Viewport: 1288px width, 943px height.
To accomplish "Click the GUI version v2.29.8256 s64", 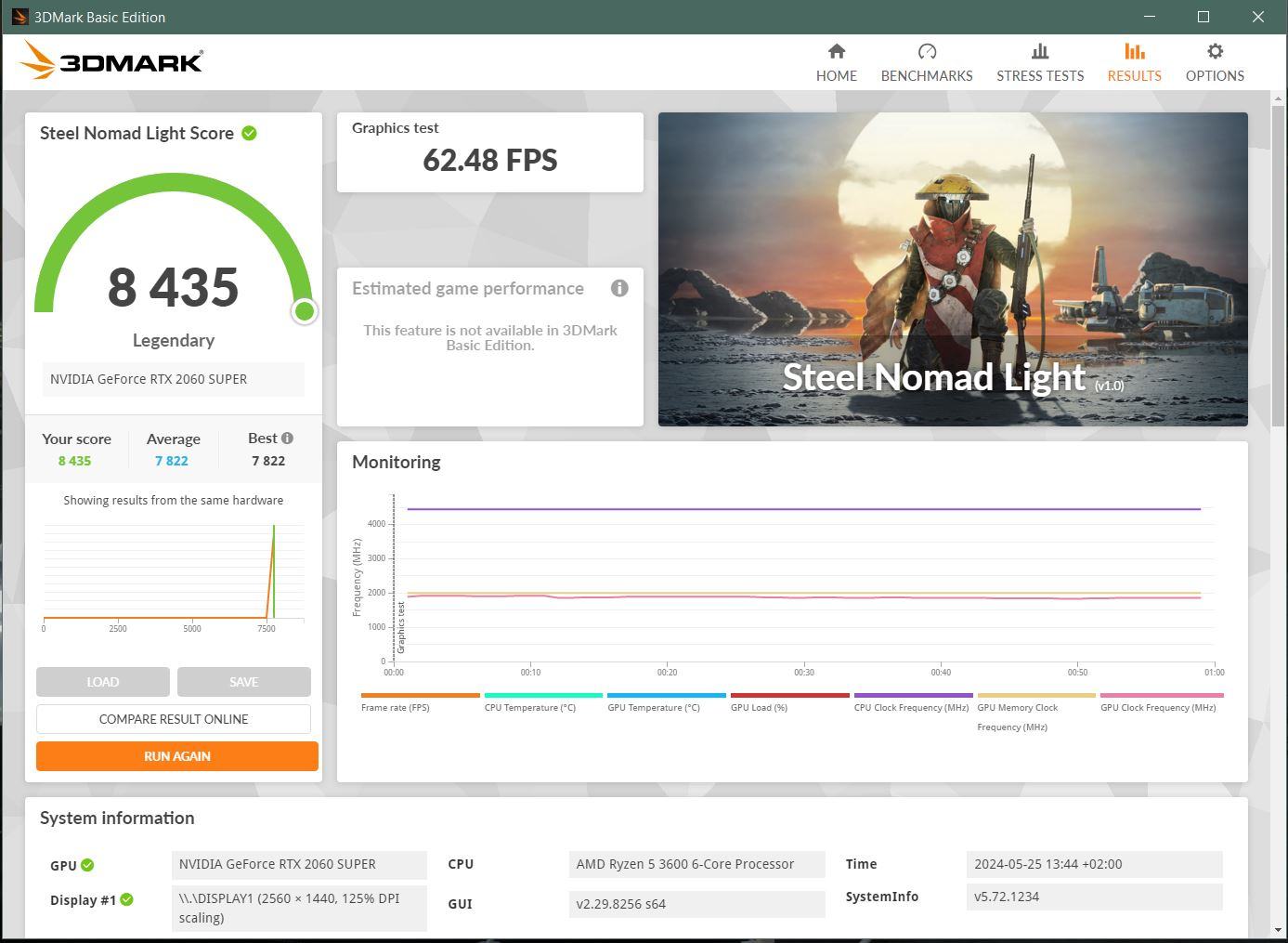I will pos(696,904).
